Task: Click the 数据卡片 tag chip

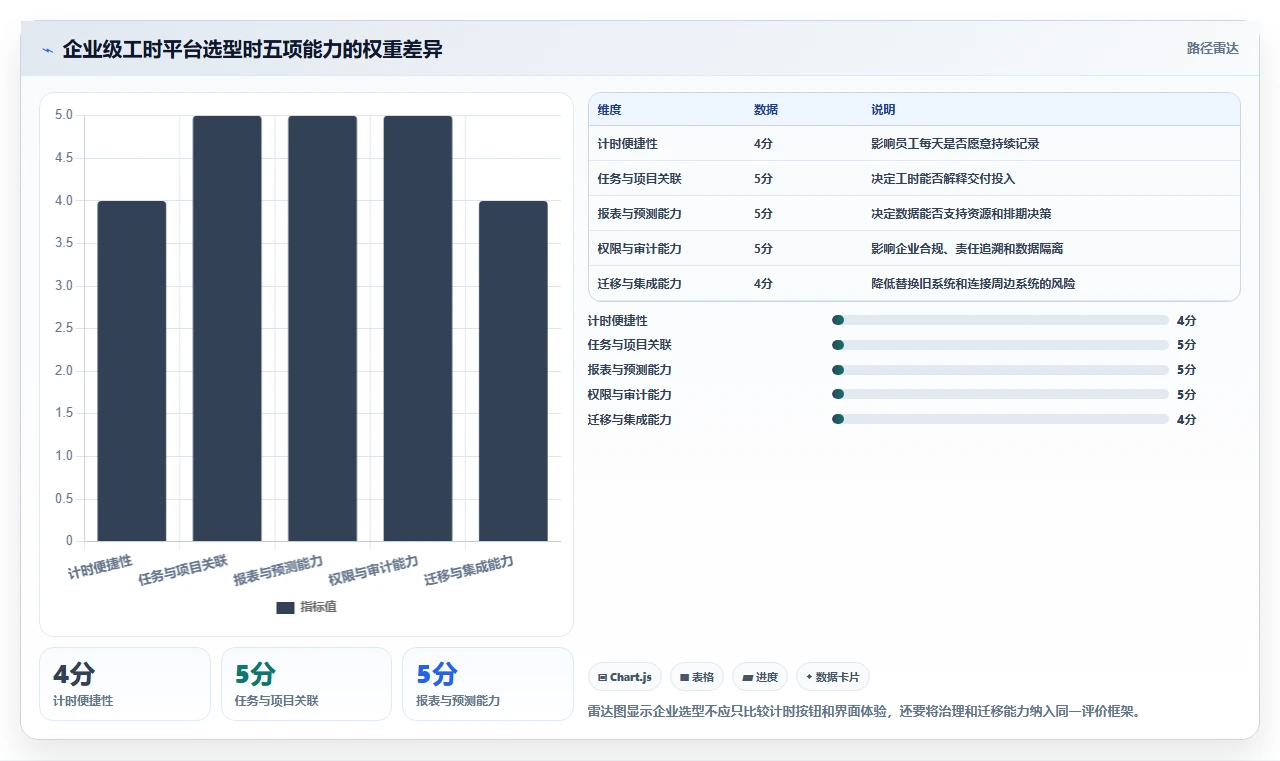Action: pyautogui.click(x=832, y=677)
